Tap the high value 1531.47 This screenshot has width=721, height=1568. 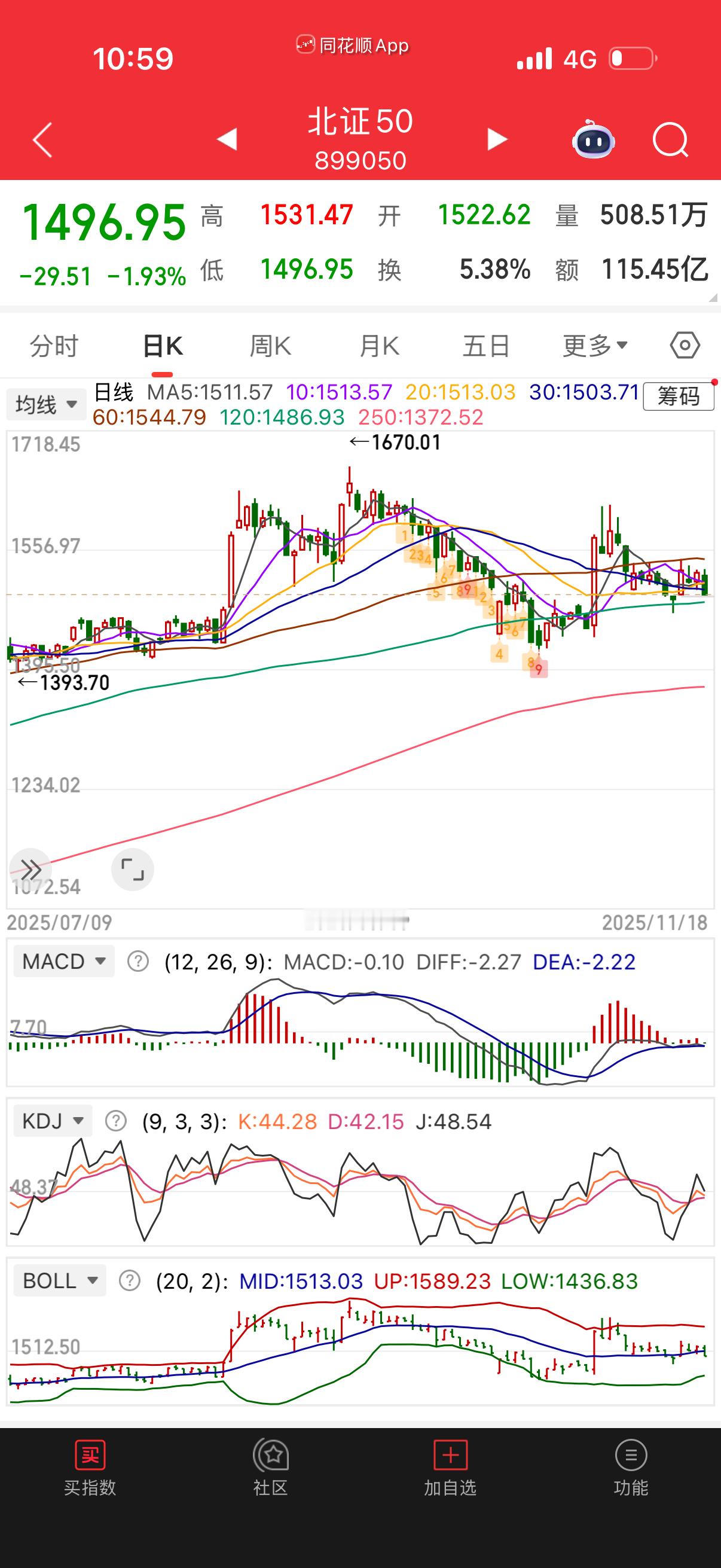tap(307, 215)
